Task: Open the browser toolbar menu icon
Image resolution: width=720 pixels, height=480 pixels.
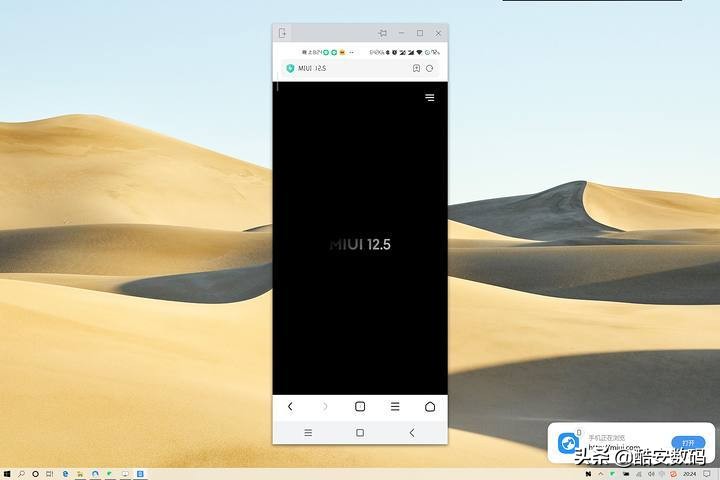Action: (x=395, y=407)
